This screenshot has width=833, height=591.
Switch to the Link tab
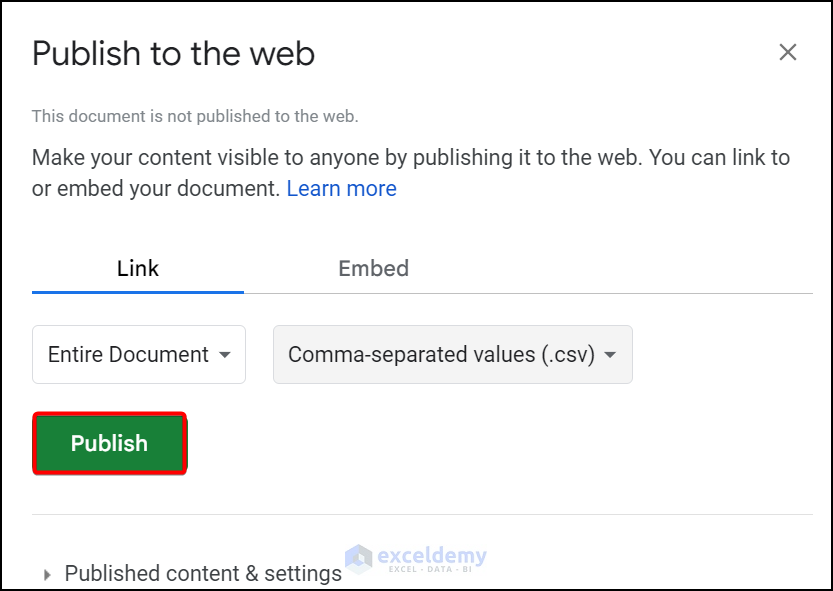[x=138, y=268]
